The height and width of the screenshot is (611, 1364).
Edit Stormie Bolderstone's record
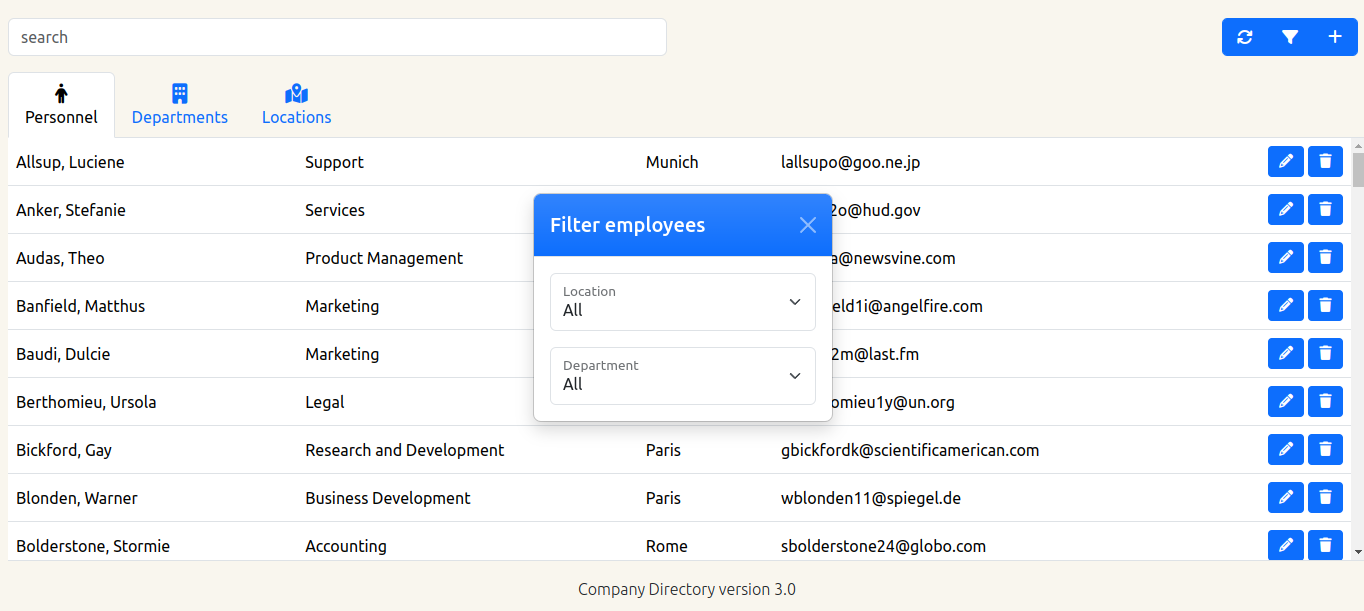tap(1286, 545)
